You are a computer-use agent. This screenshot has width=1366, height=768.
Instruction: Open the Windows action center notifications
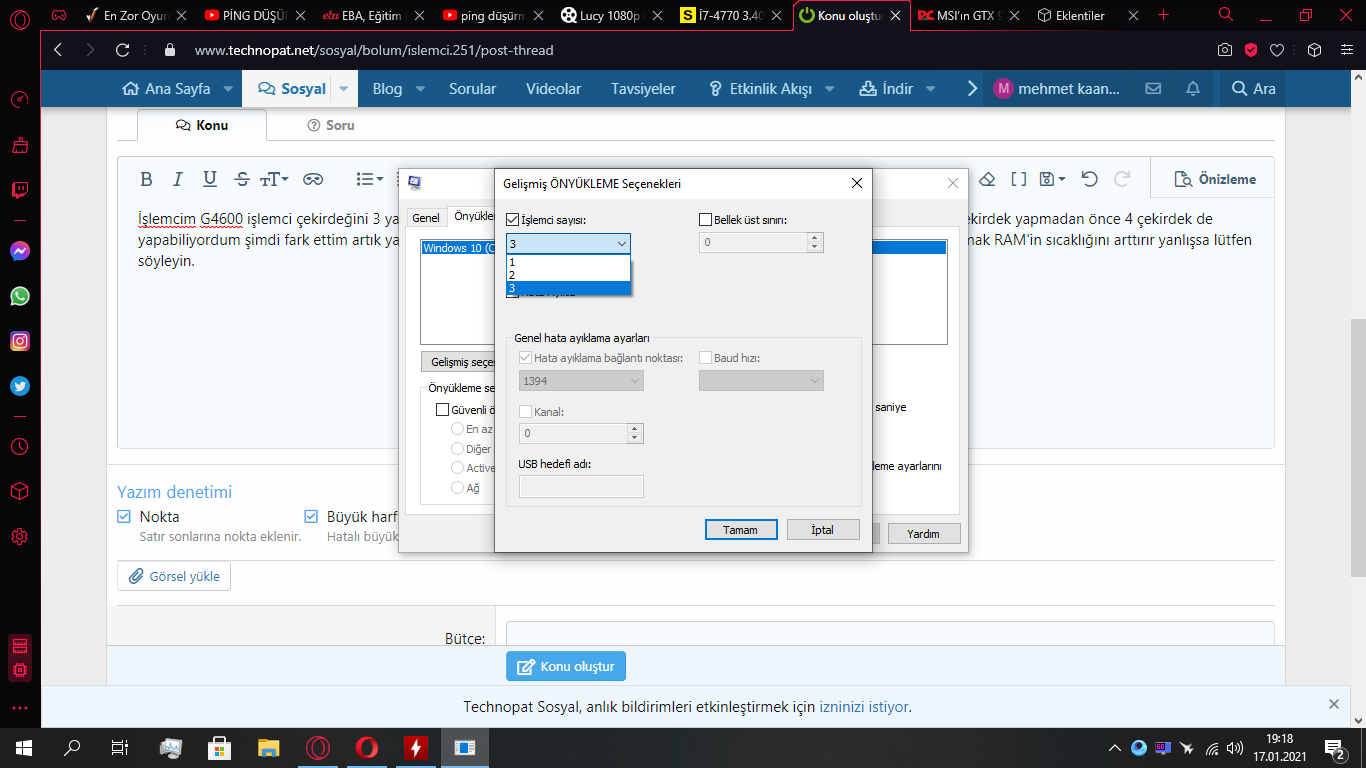[1335, 747]
